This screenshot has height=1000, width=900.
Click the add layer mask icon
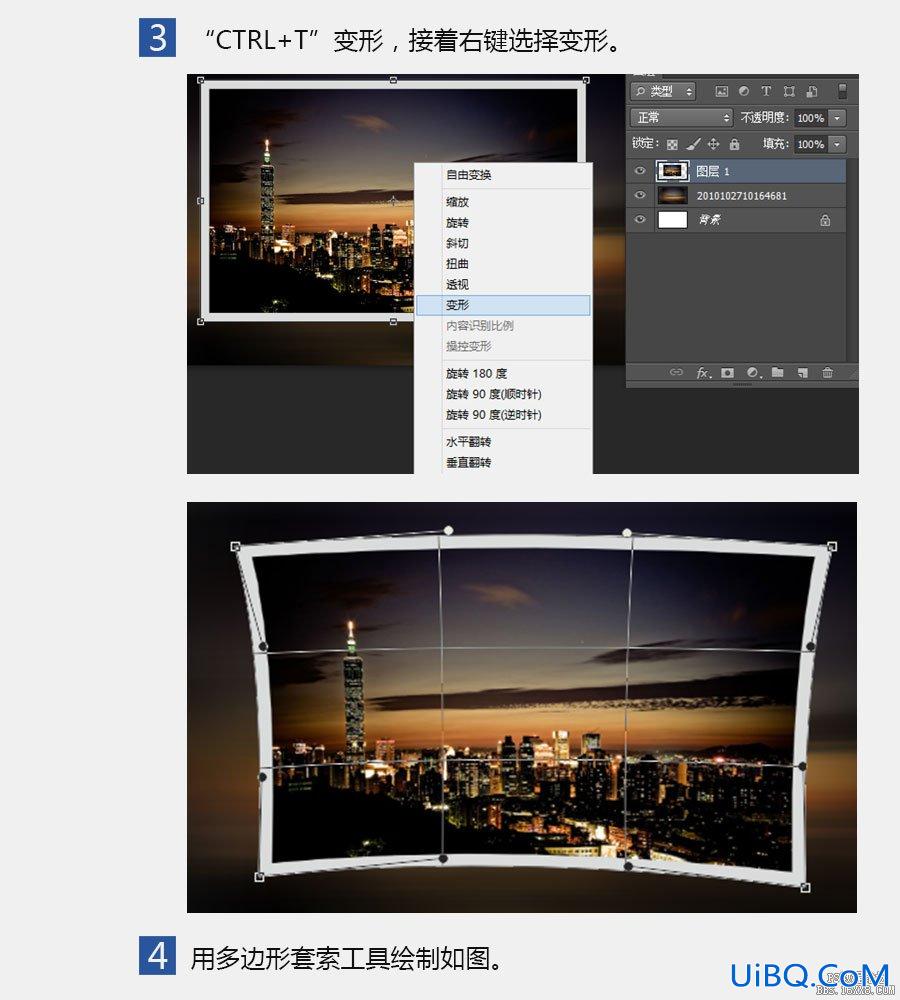pos(727,372)
